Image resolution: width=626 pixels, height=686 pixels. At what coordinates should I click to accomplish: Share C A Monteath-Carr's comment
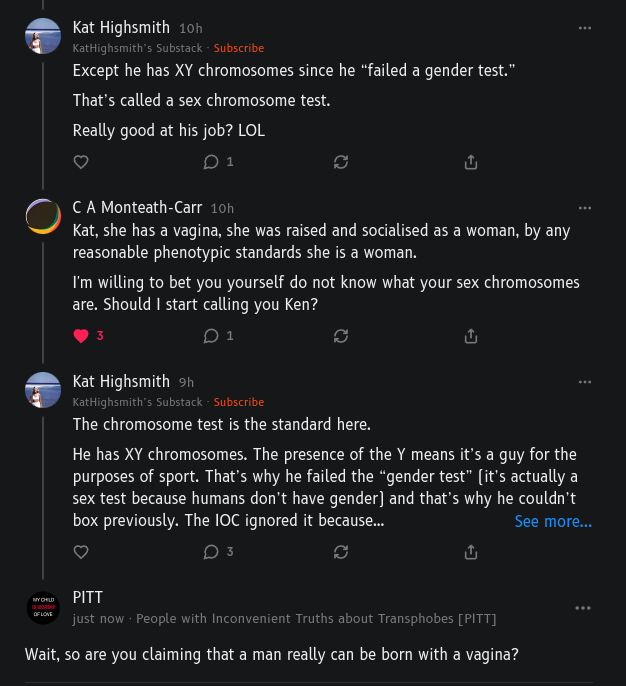coord(471,336)
